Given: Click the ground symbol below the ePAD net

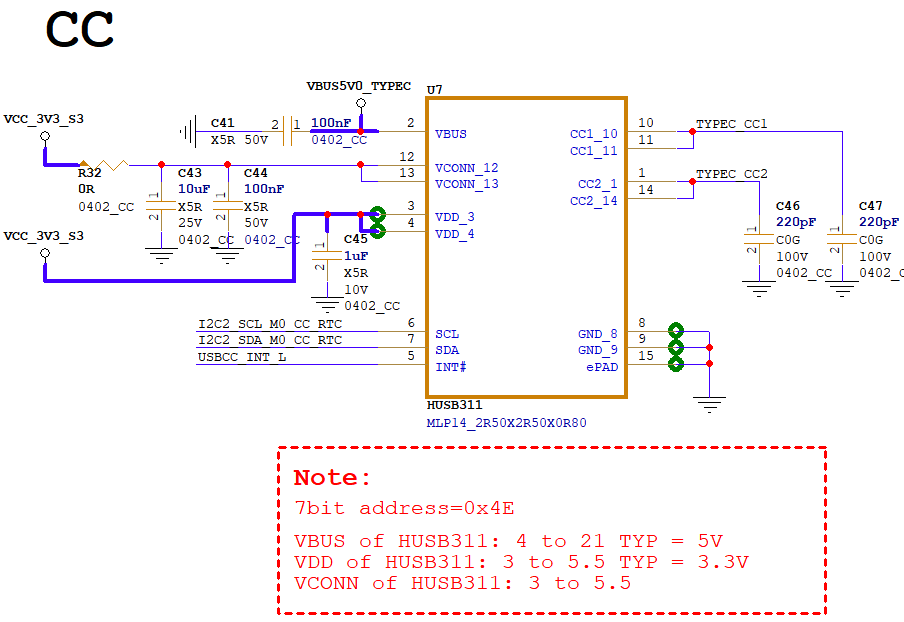Looking at the screenshot, I should (709, 405).
